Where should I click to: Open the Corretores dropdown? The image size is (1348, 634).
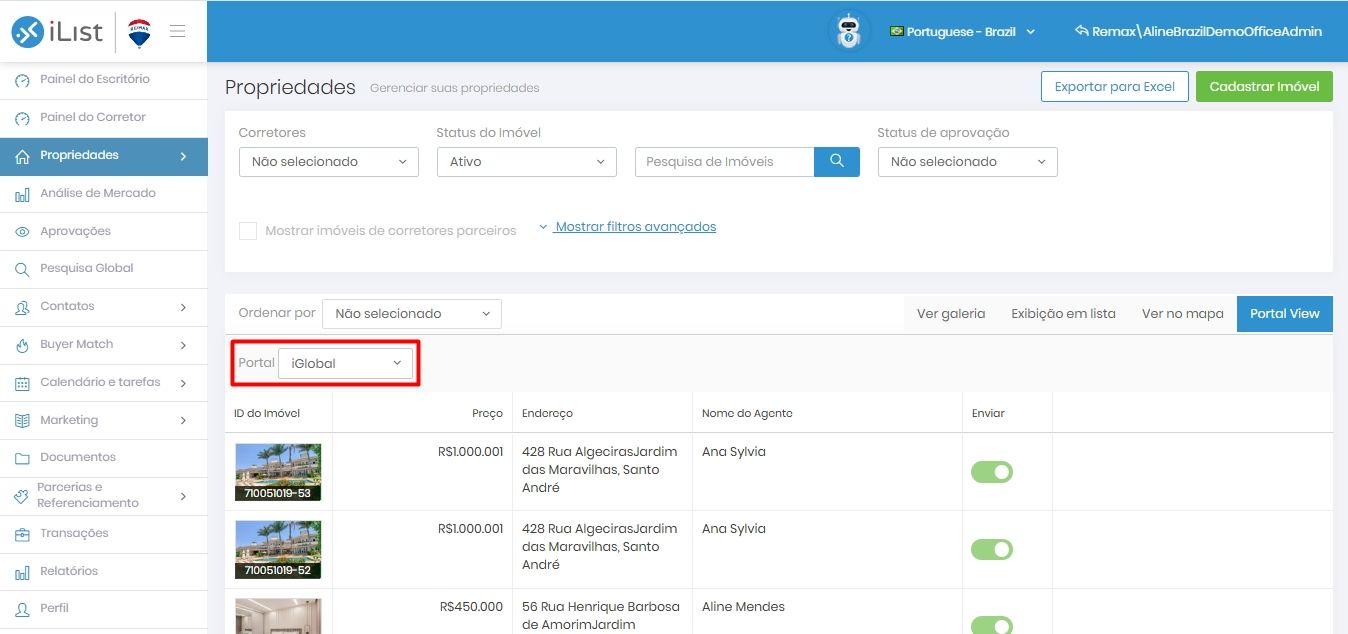[x=329, y=161]
